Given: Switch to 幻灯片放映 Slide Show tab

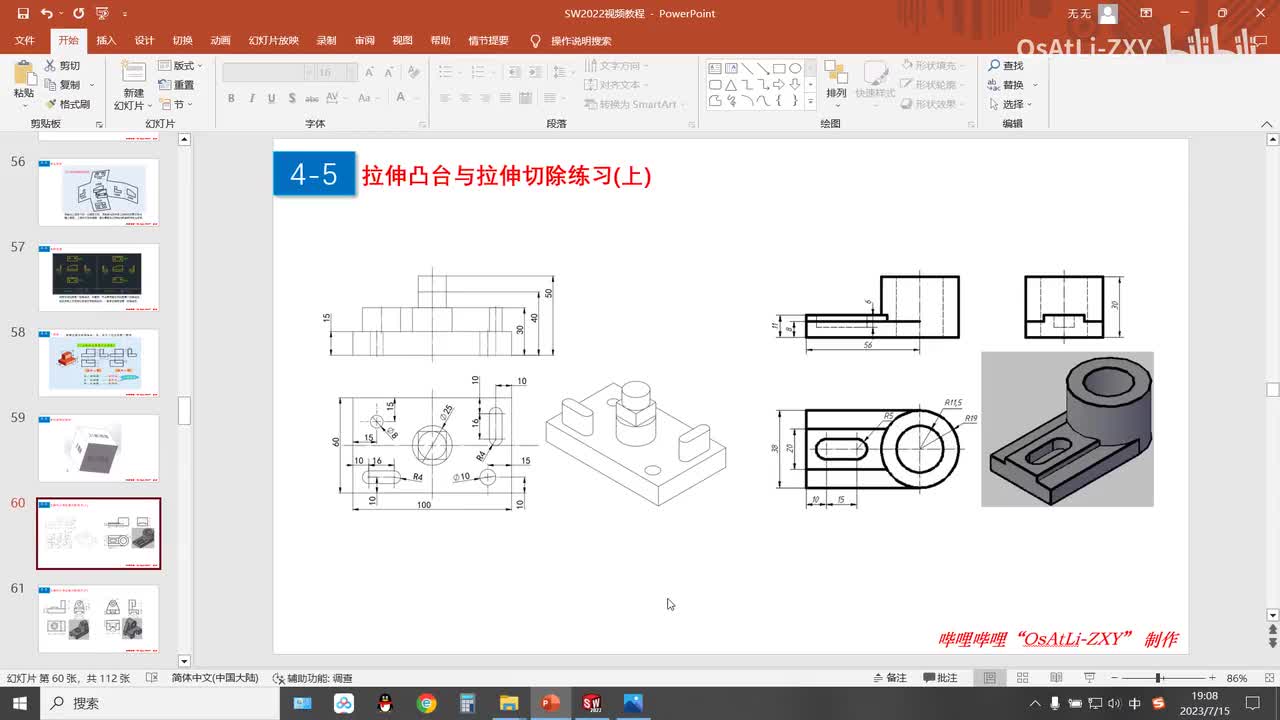Looking at the screenshot, I should coord(273,41).
